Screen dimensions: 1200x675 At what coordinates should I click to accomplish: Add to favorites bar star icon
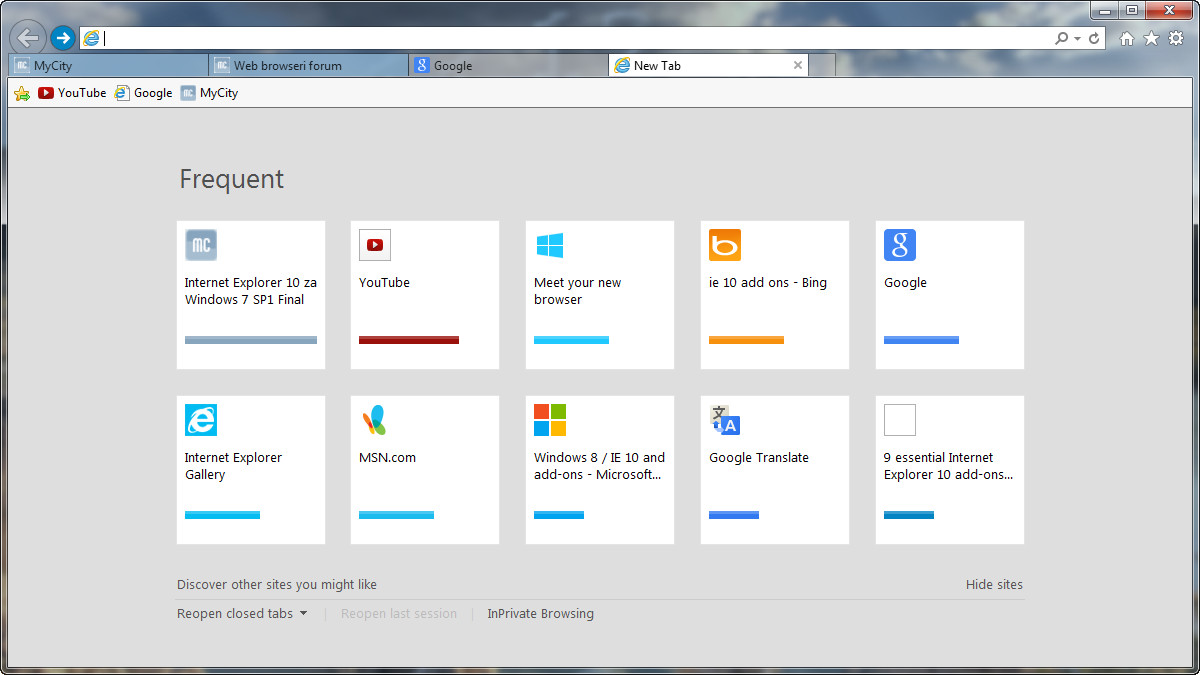(22, 93)
